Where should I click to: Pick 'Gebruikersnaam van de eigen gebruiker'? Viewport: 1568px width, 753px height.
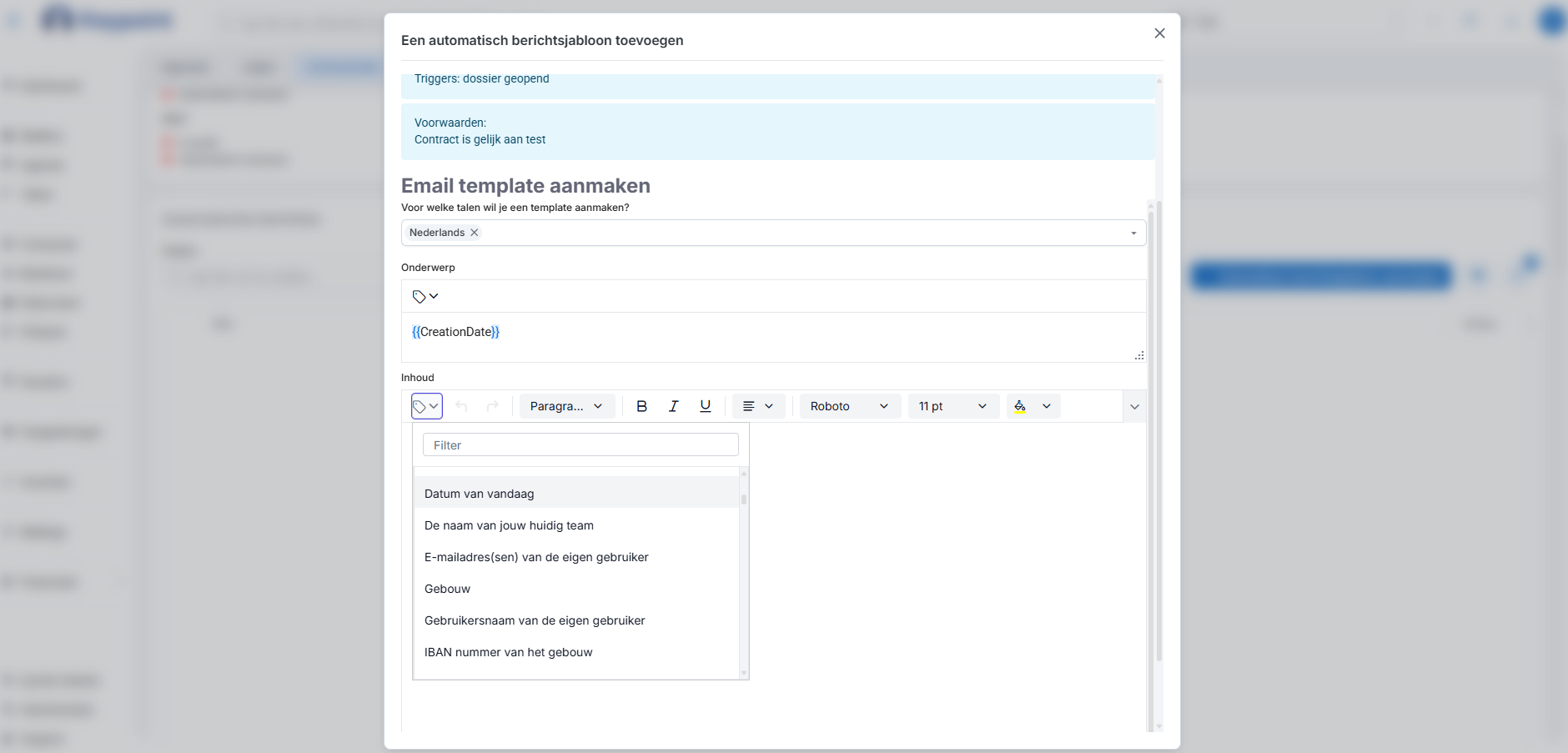pos(576,620)
